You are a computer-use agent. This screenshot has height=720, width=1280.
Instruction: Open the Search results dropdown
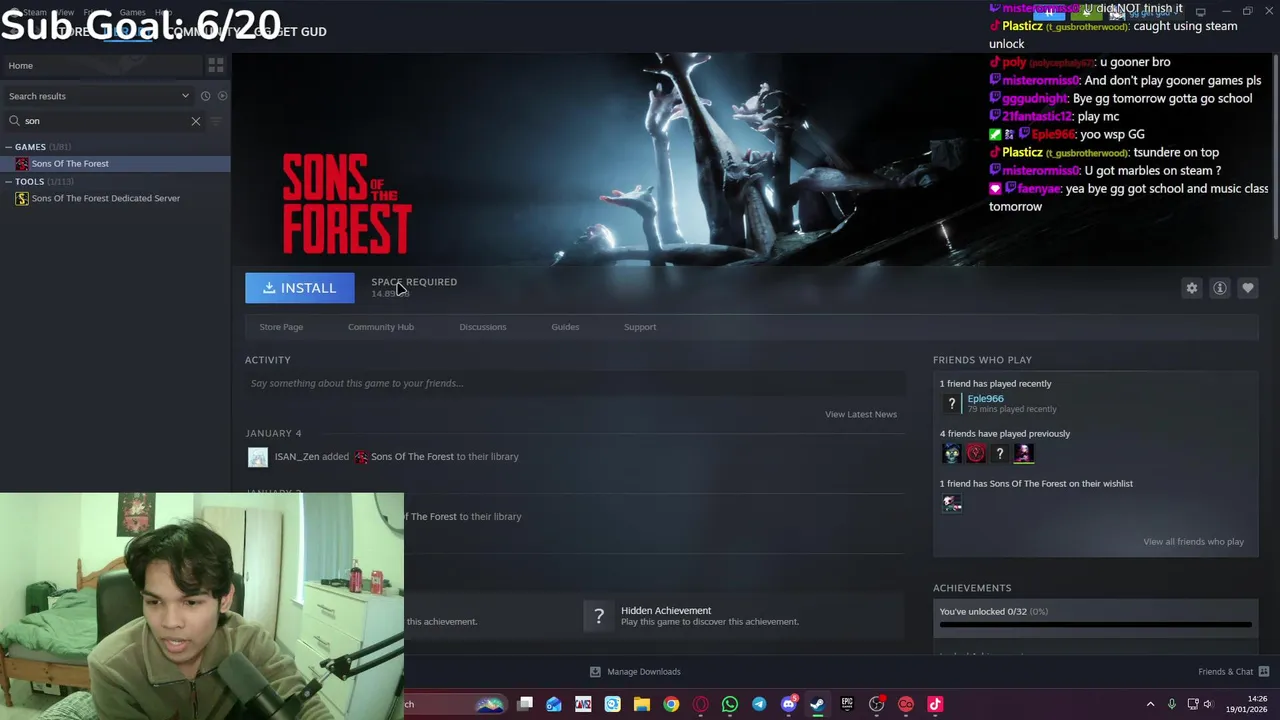98,96
